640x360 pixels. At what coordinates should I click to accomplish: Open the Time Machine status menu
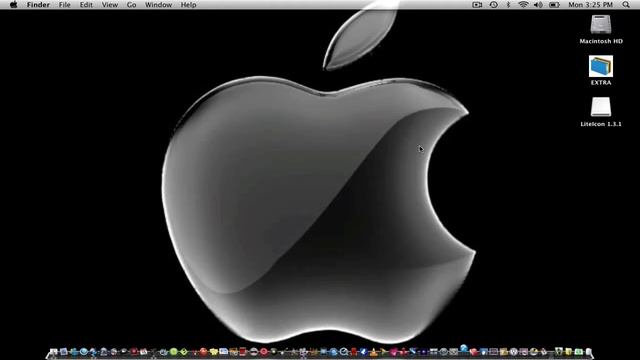click(493, 5)
